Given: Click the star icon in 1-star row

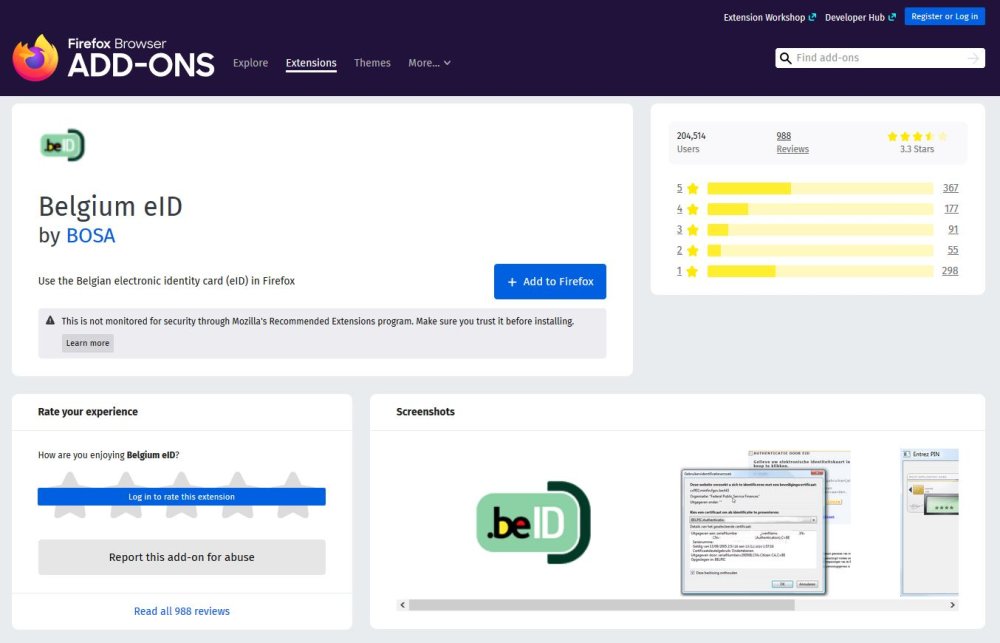Looking at the screenshot, I should (x=693, y=271).
